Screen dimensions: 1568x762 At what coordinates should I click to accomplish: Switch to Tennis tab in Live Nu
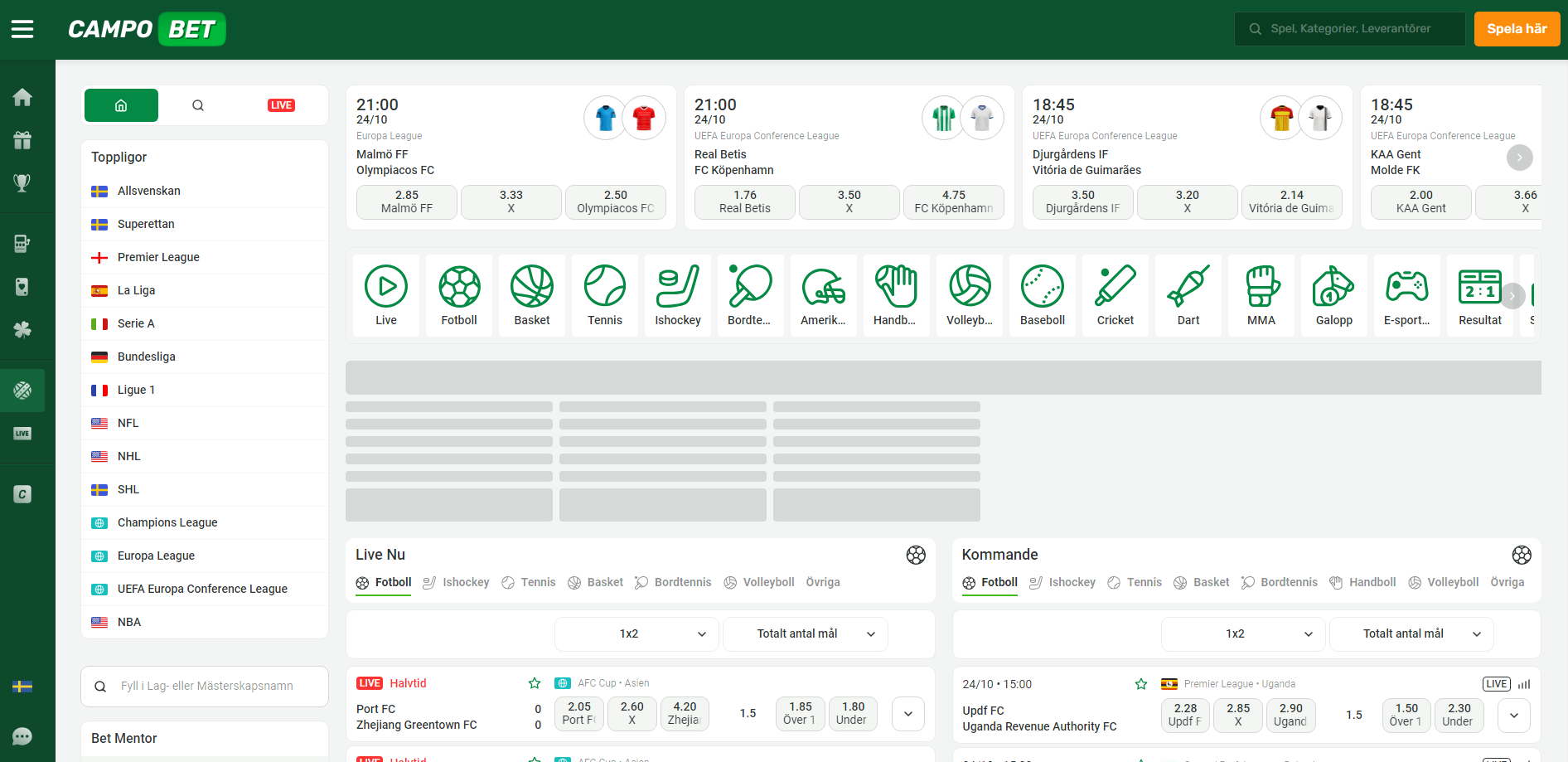tap(530, 582)
